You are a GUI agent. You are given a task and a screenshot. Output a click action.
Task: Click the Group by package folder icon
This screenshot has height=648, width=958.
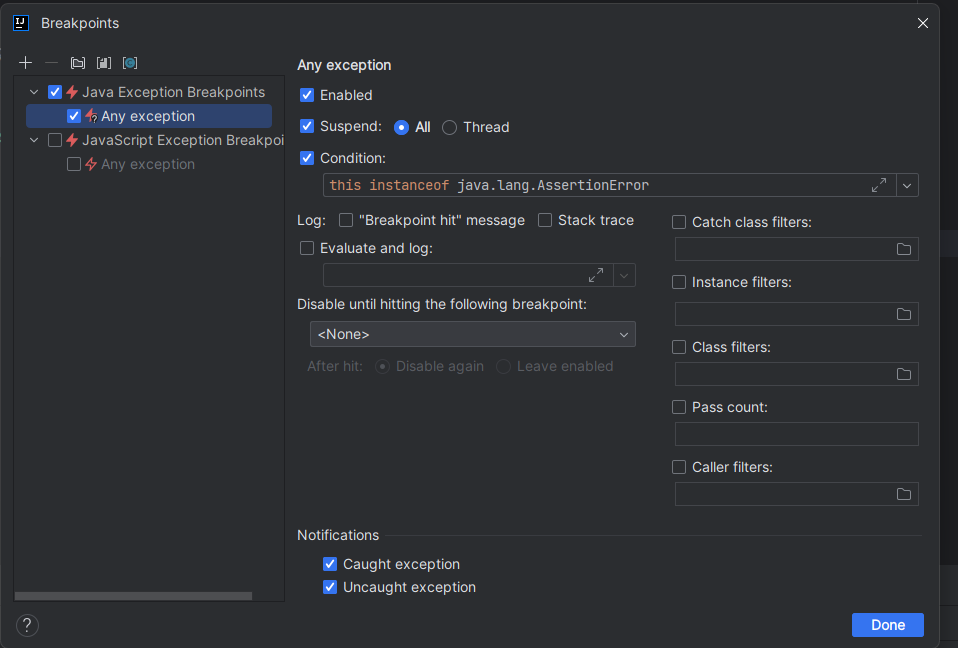pyautogui.click(x=78, y=62)
